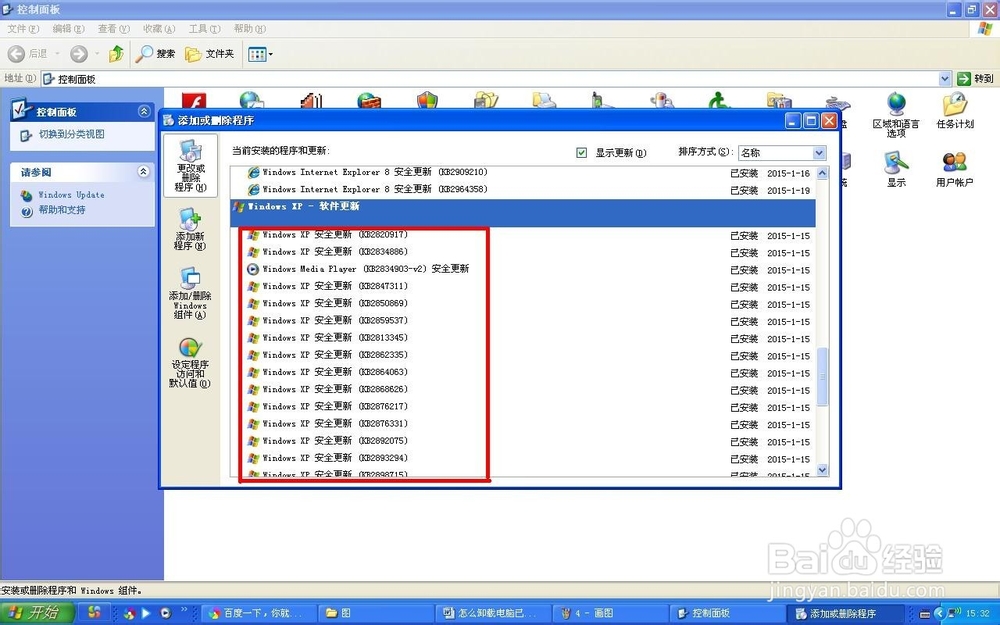Viewport: 1000px width, 625px height.
Task: Switch to 怎么卸载电脑已 document taskbar button
Action: point(493,613)
